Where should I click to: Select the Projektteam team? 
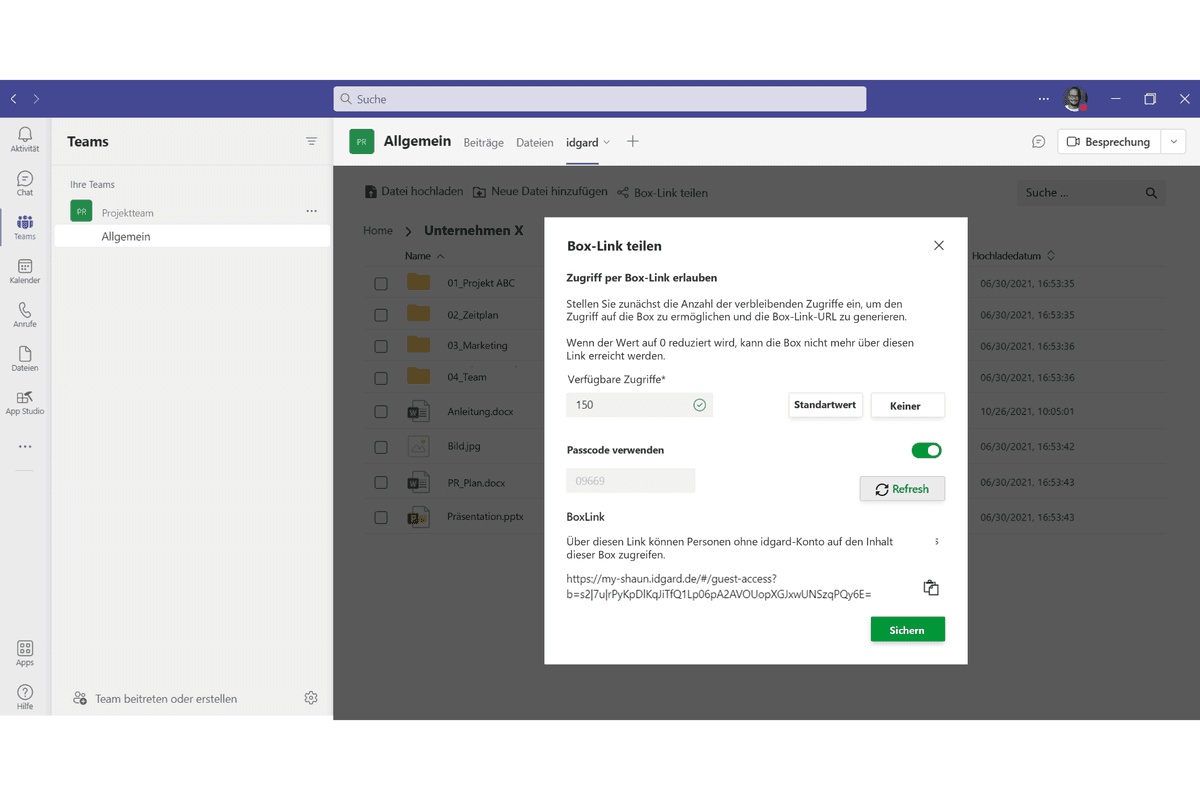pyautogui.click(x=128, y=213)
